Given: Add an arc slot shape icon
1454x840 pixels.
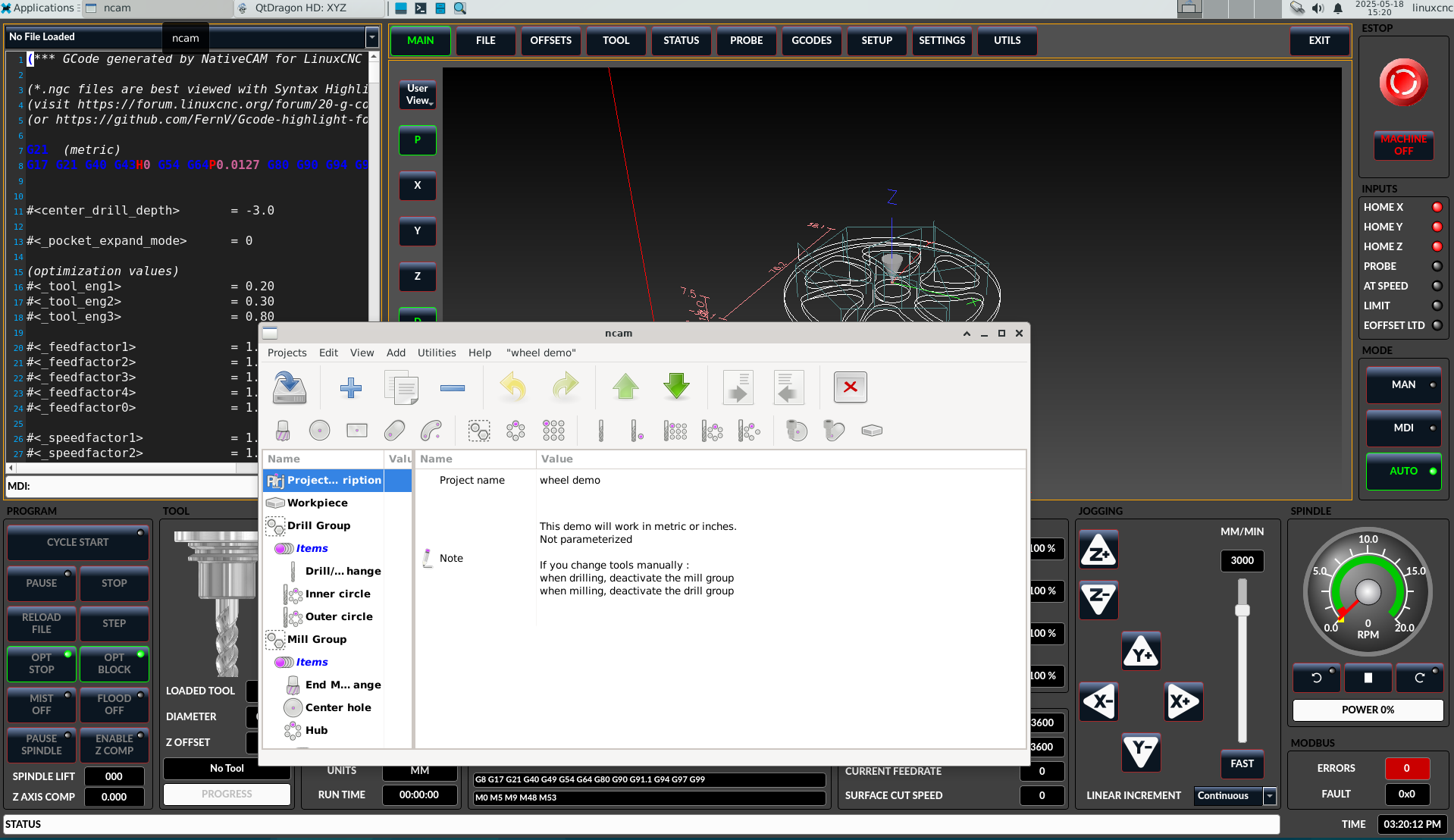Looking at the screenshot, I should point(431,431).
